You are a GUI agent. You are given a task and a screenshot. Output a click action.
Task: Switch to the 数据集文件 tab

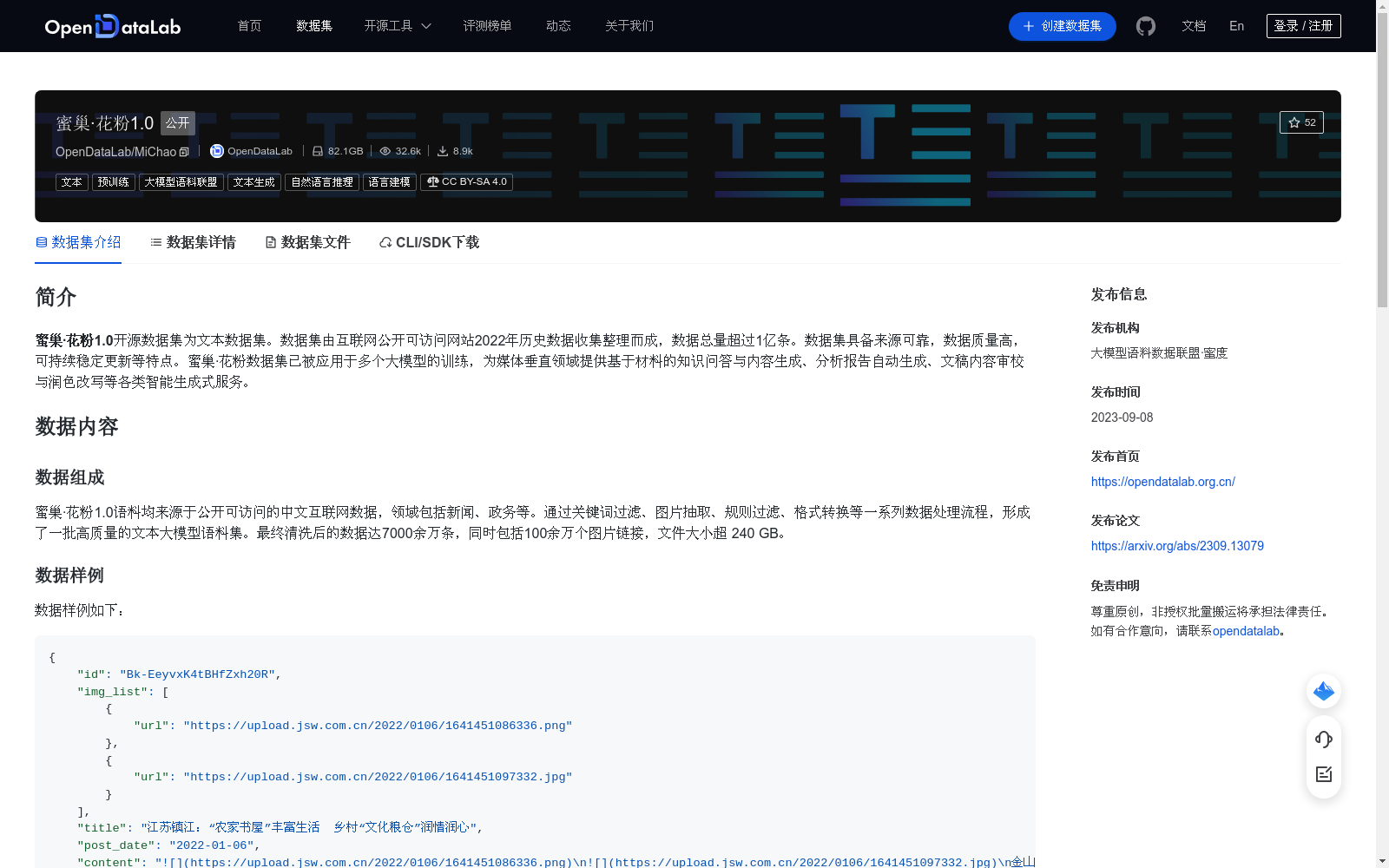pyautogui.click(x=307, y=242)
